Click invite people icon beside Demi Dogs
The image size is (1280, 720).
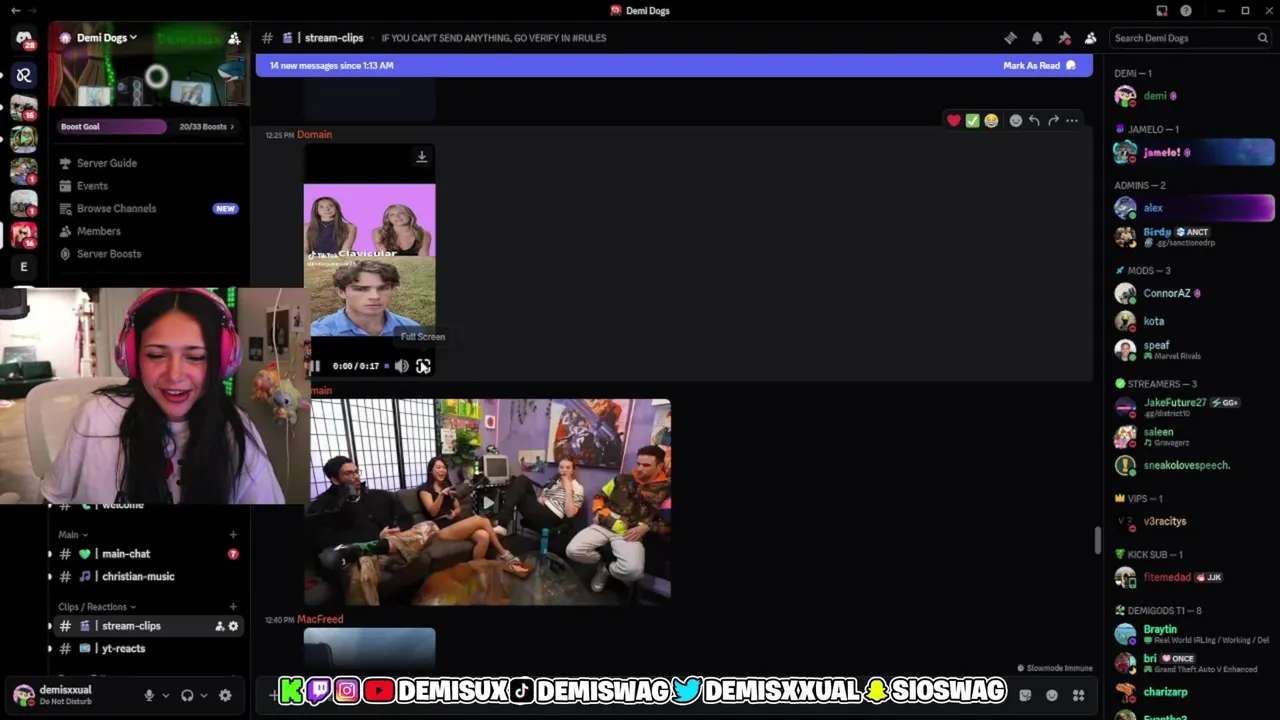(234, 38)
